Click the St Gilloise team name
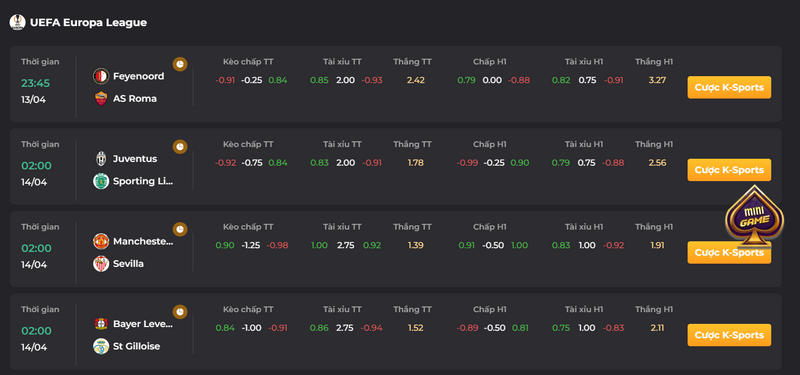 (136, 346)
